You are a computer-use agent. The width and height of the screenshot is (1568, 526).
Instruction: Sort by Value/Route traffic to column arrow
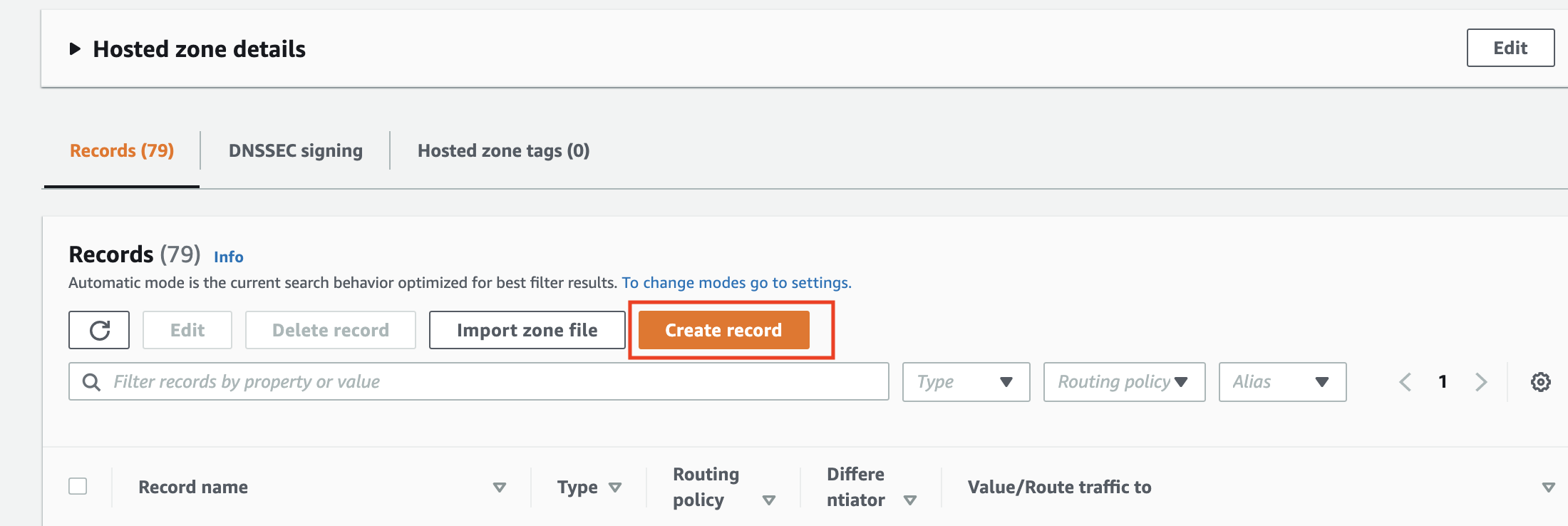pyautogui.click(x=1548, y=488)
